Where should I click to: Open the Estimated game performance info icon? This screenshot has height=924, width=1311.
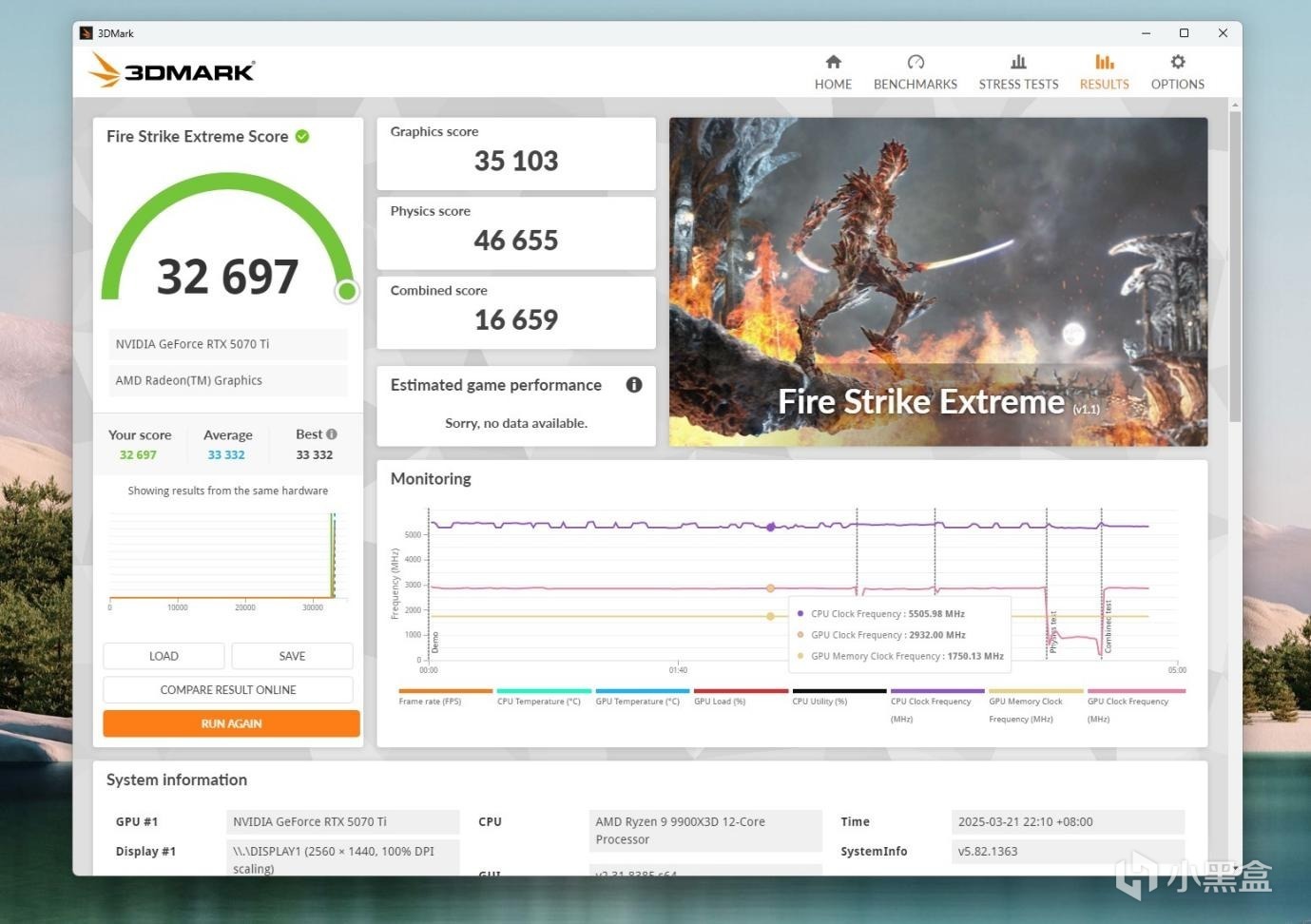coord(634,385)
